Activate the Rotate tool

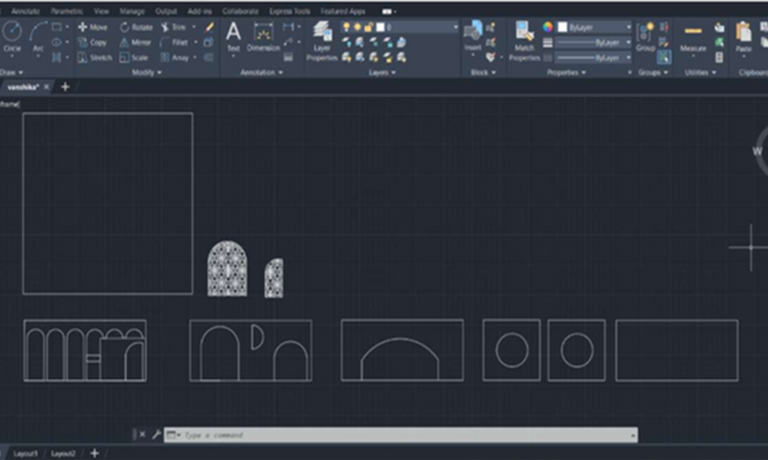pyautogui.click(x=136, y=27)
